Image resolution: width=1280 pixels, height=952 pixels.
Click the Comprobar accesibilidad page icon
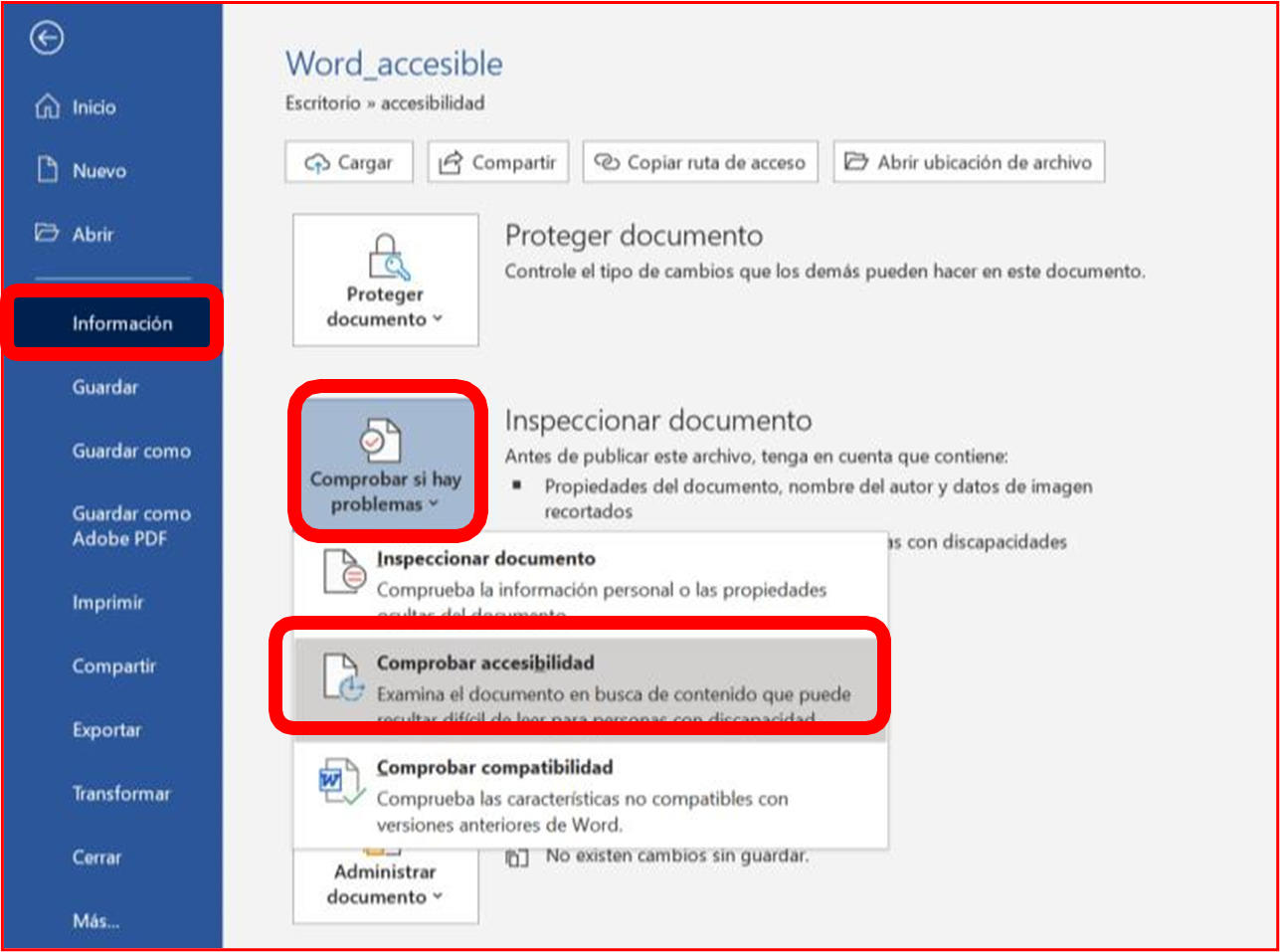tap(344, 676)
